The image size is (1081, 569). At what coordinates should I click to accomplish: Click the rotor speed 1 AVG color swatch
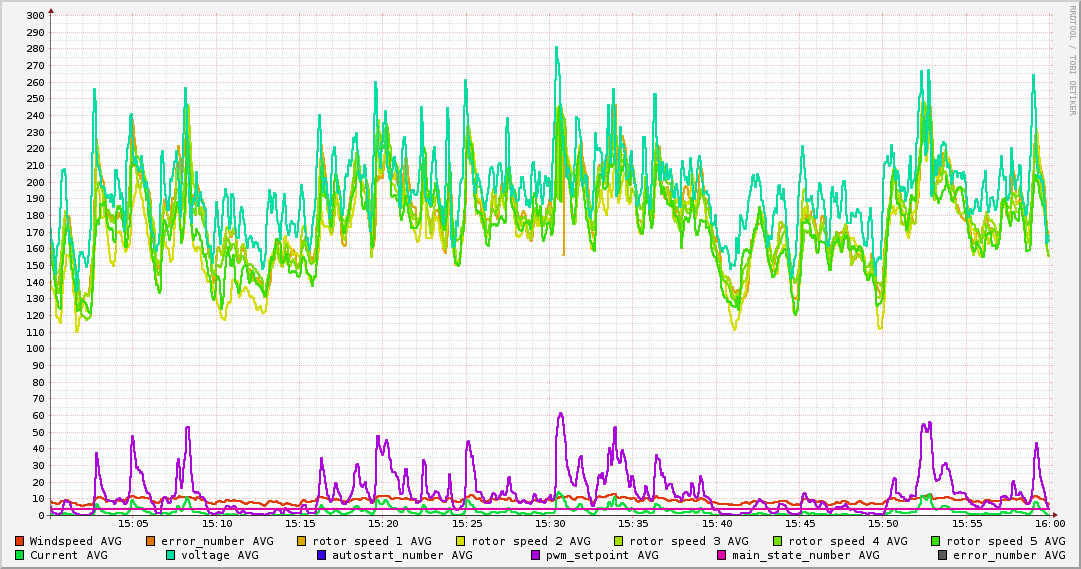tap(302, 541)
